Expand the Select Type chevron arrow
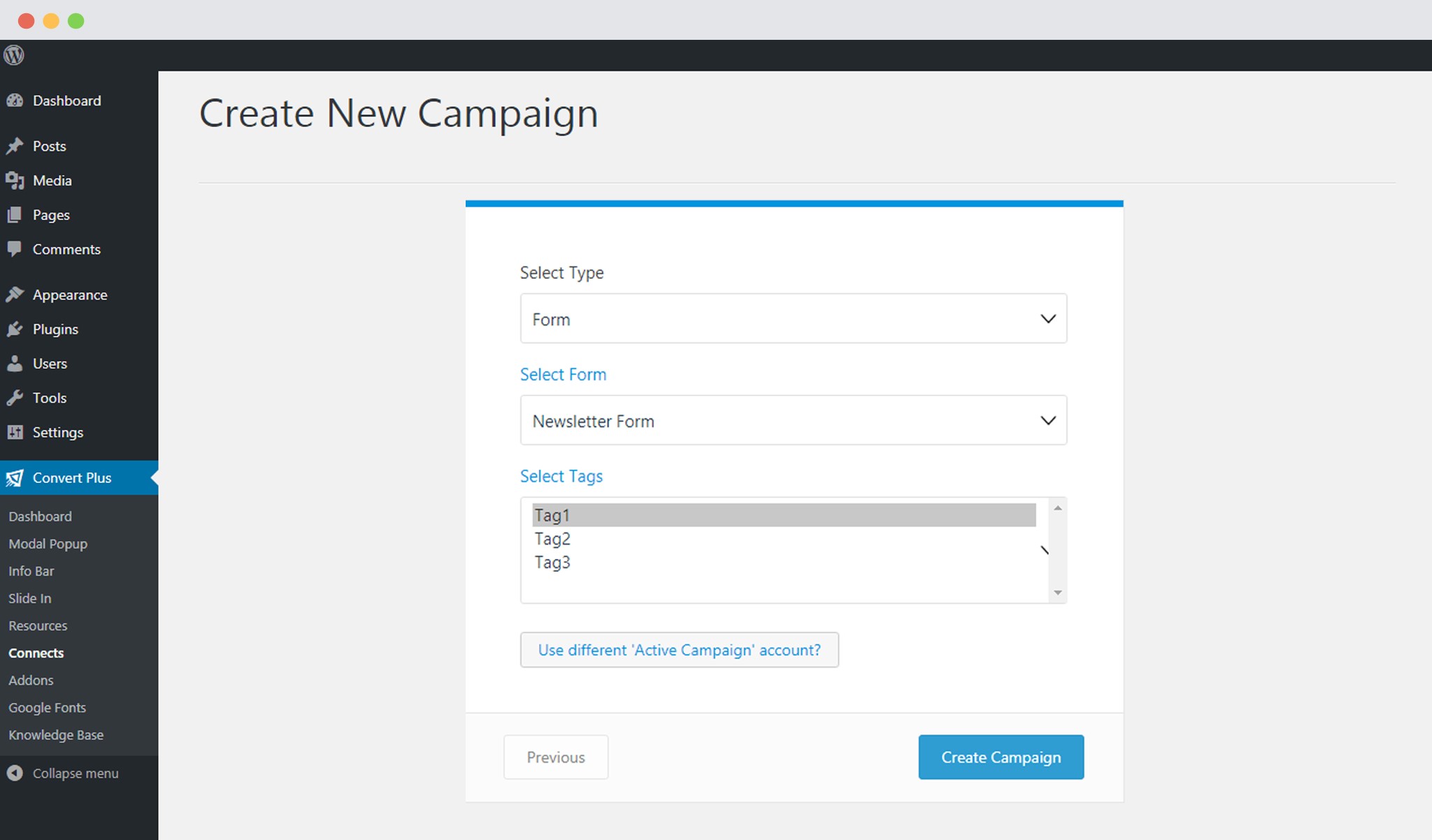 click(1047, 319)
